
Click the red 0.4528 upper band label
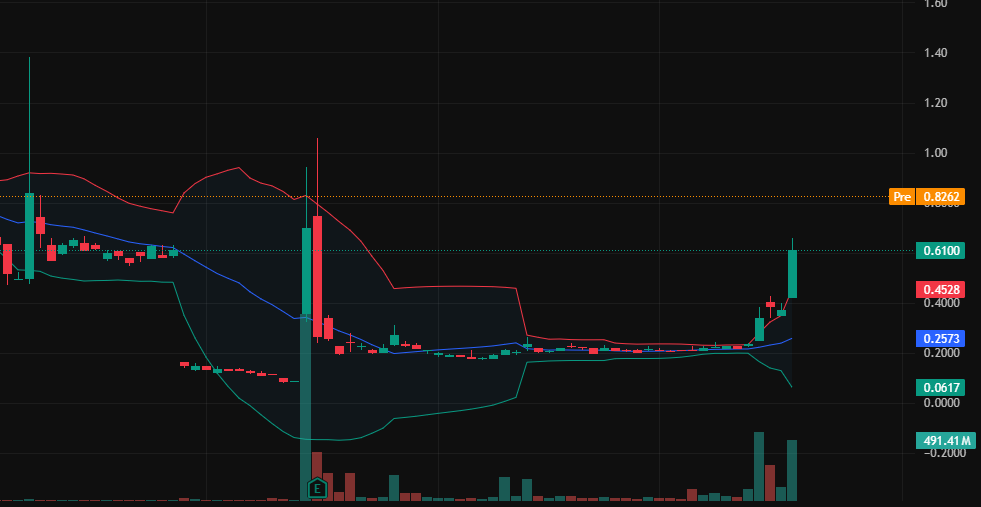(940, 290)
